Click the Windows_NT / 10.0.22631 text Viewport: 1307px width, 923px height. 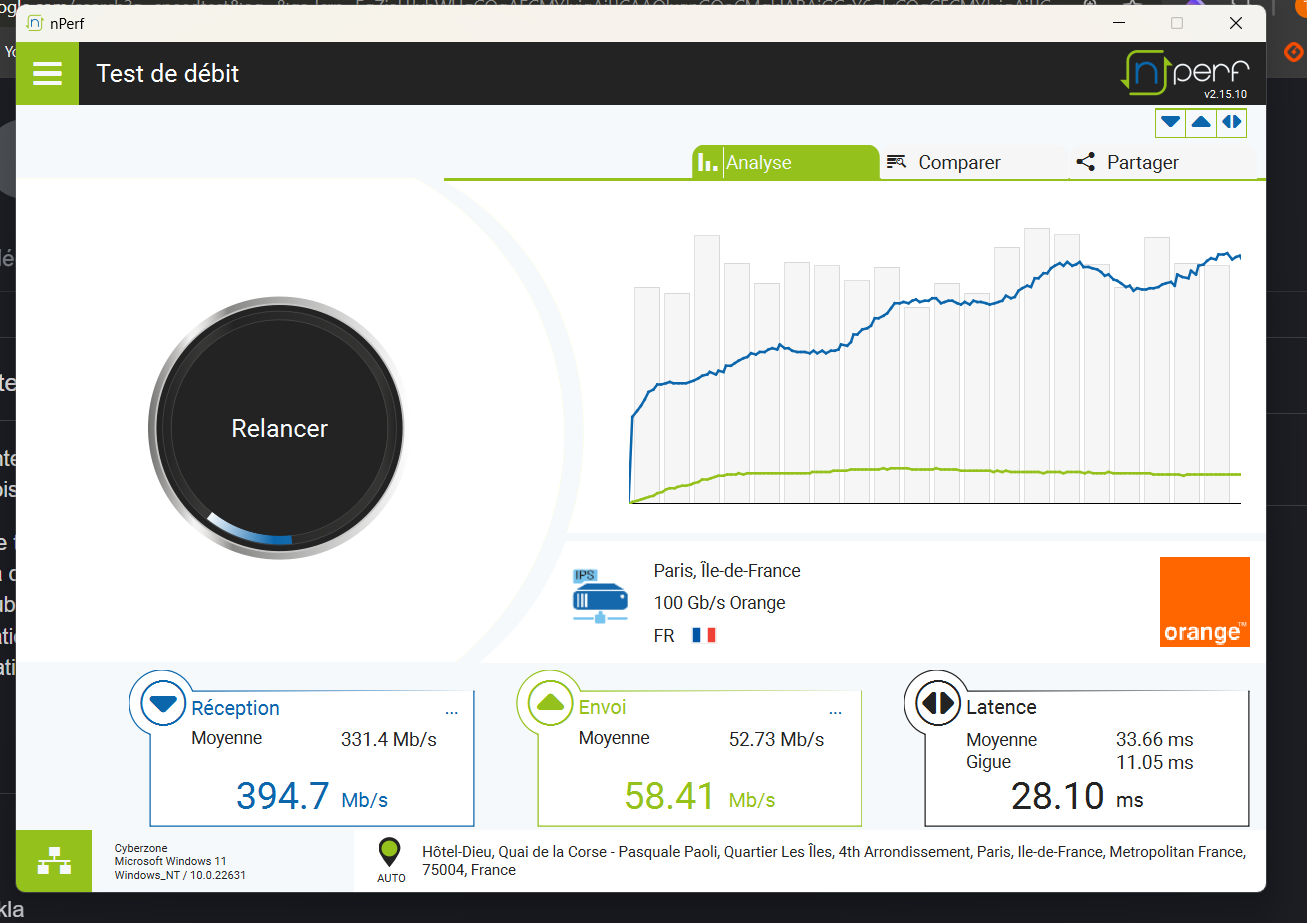[181, 875]
